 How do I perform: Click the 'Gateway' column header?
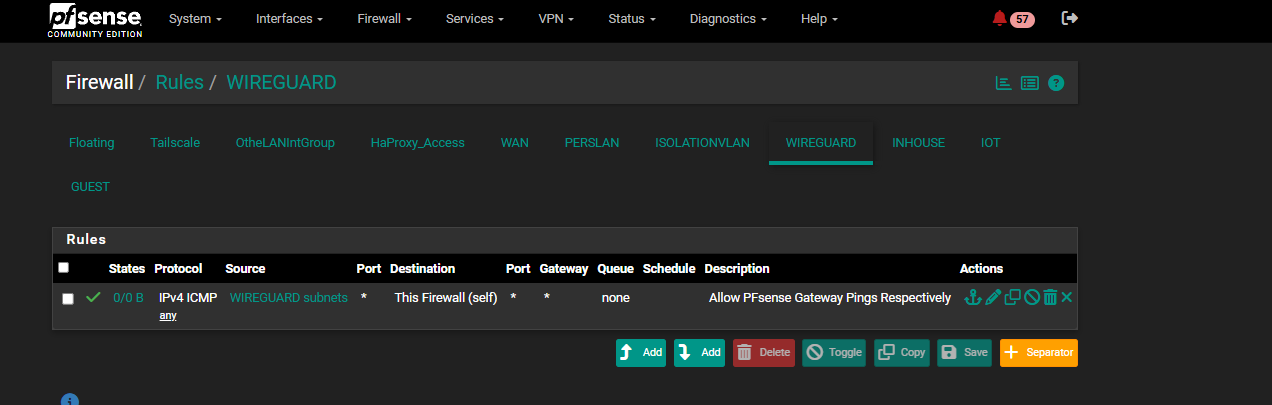tap(564, 268)
